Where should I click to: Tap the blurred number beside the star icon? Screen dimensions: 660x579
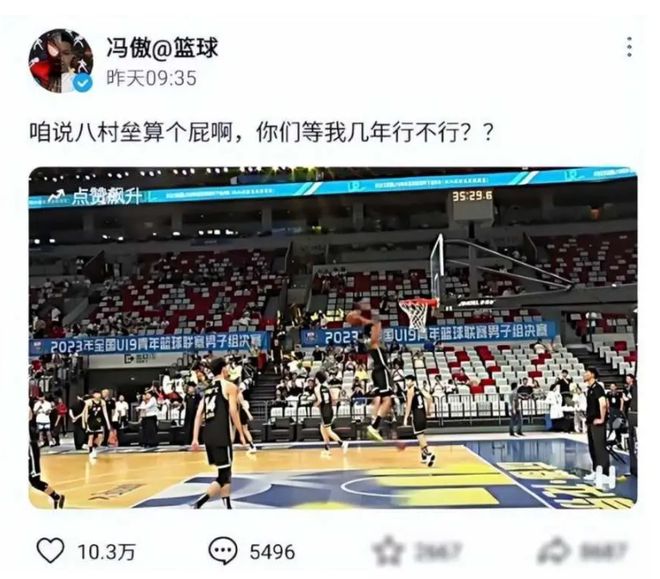tap(438, 551)
